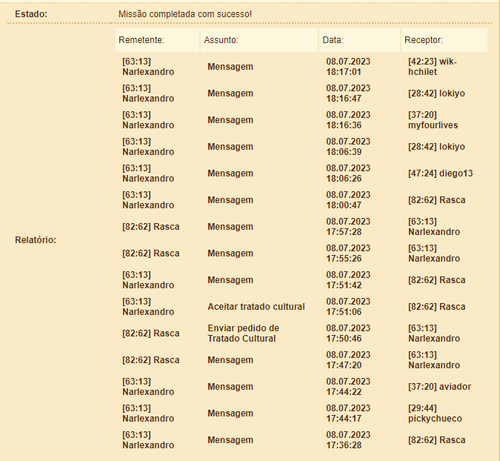
Task: Select 'Missão completada com sucesso!' text
Action: (185, 14)
